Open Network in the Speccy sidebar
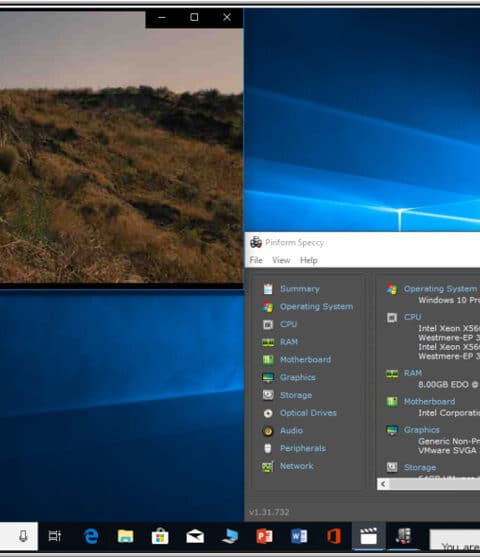 (x=296, y=466)
